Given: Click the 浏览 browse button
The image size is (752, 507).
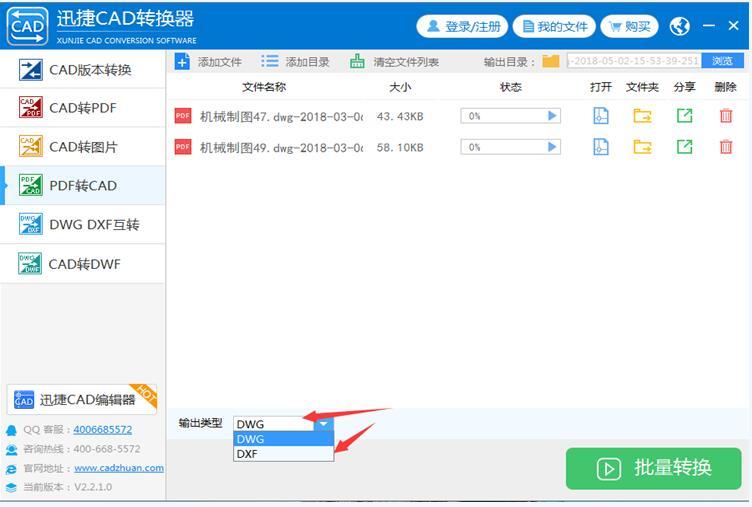Looking at the screenshot, I should (722, 61).
